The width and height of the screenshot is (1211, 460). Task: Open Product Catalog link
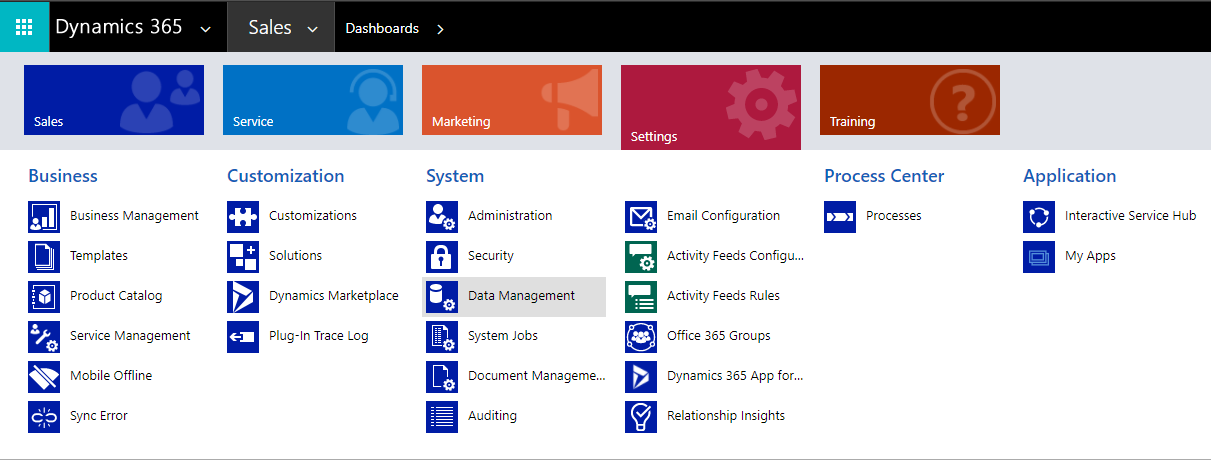pyautogui.click(x=116, y=296)
